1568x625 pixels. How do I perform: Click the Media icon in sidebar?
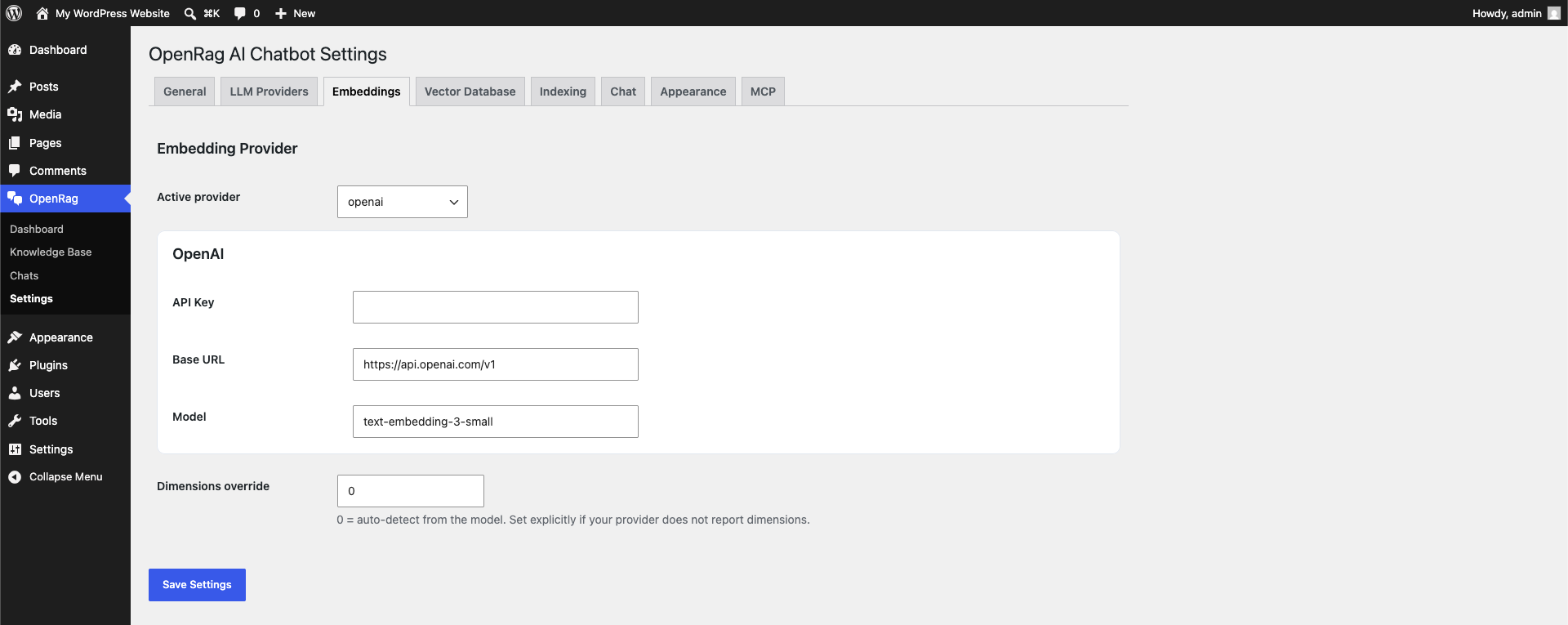pos(15,114)
